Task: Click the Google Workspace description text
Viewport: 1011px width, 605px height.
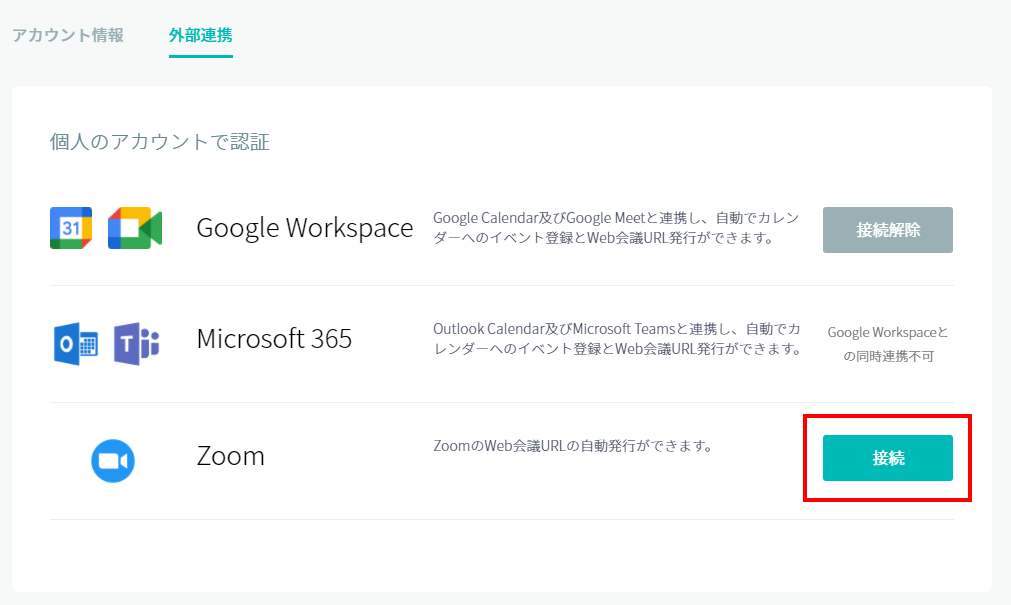Action: coord(616,228)
